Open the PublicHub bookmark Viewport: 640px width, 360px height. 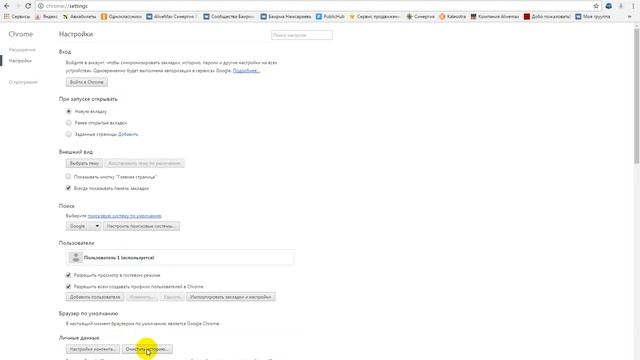330,17
